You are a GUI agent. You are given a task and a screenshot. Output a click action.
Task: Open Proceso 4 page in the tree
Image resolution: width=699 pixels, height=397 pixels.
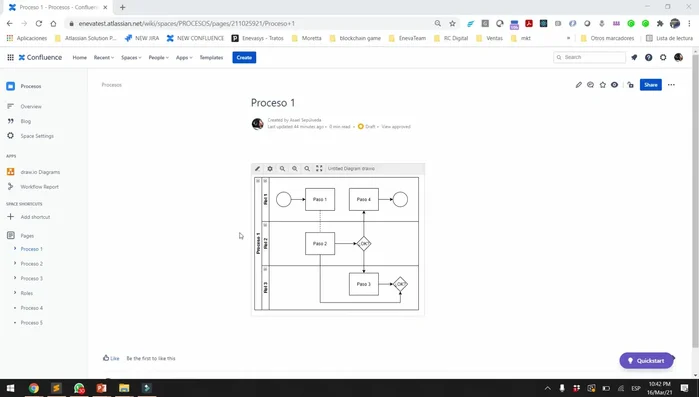(x=32, y=308)
